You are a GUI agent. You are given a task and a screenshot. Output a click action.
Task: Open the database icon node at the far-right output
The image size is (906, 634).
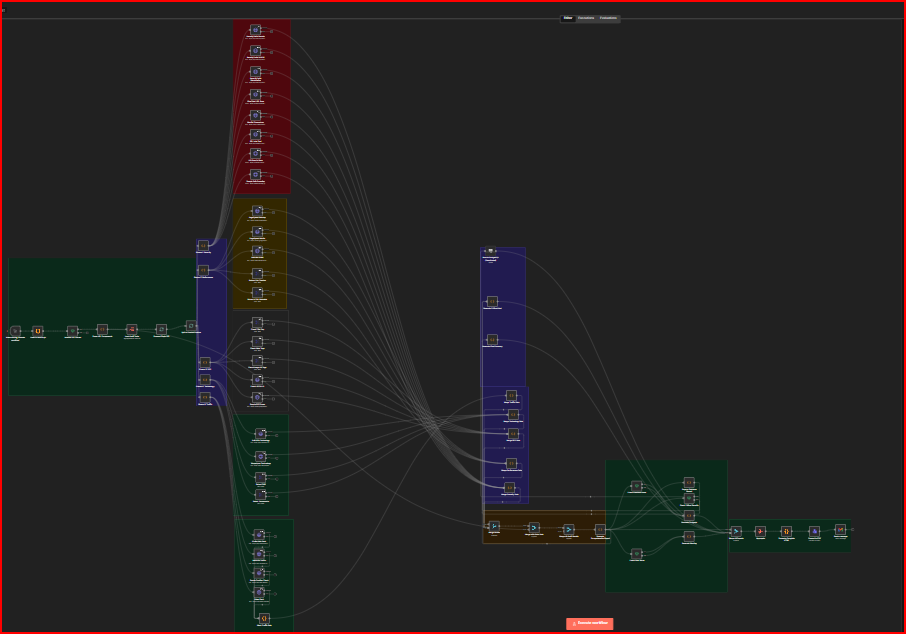pyautogui.click(x=814, y=531)
